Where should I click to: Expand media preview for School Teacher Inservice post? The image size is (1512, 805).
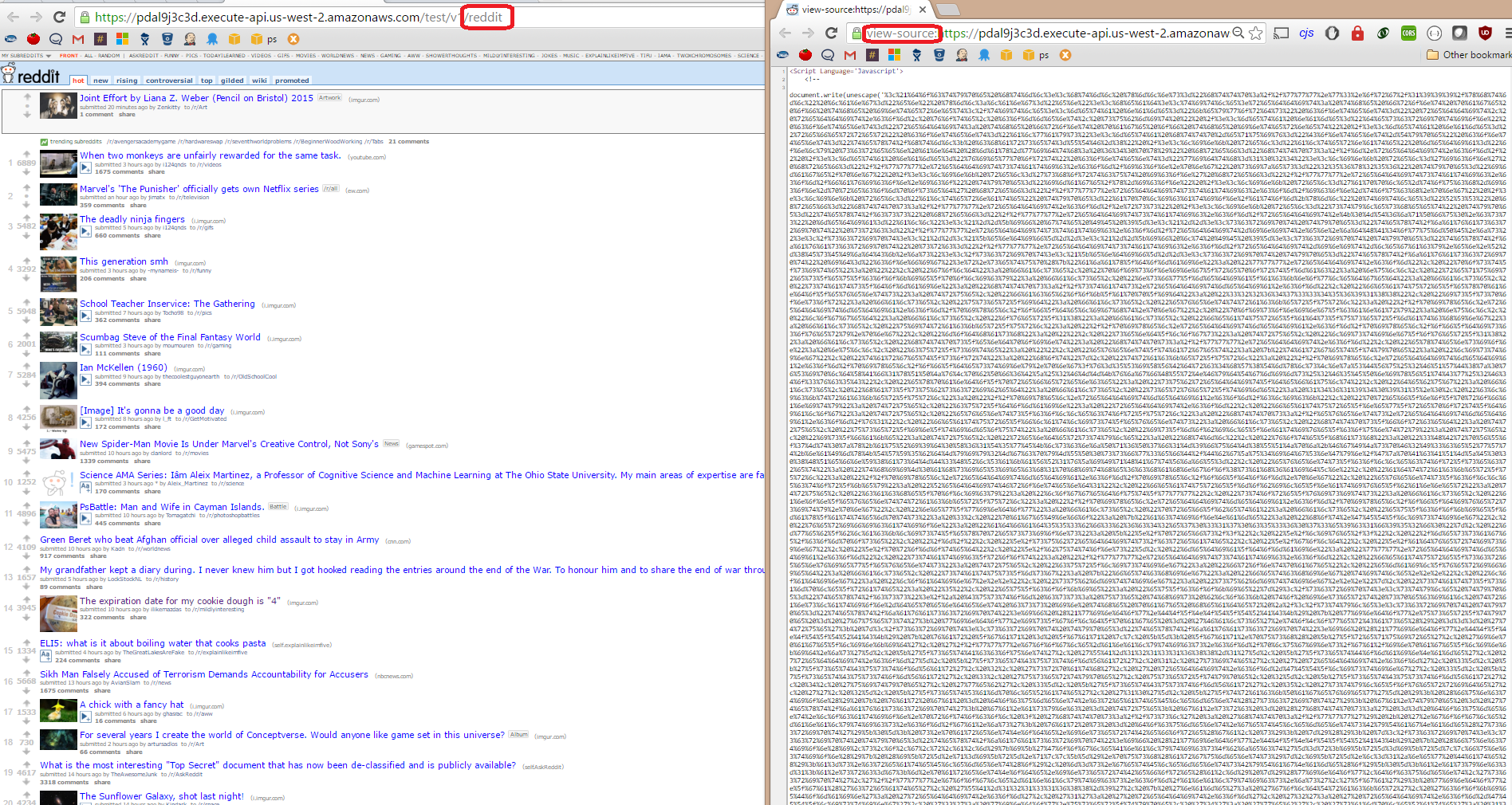coord(85,316)
